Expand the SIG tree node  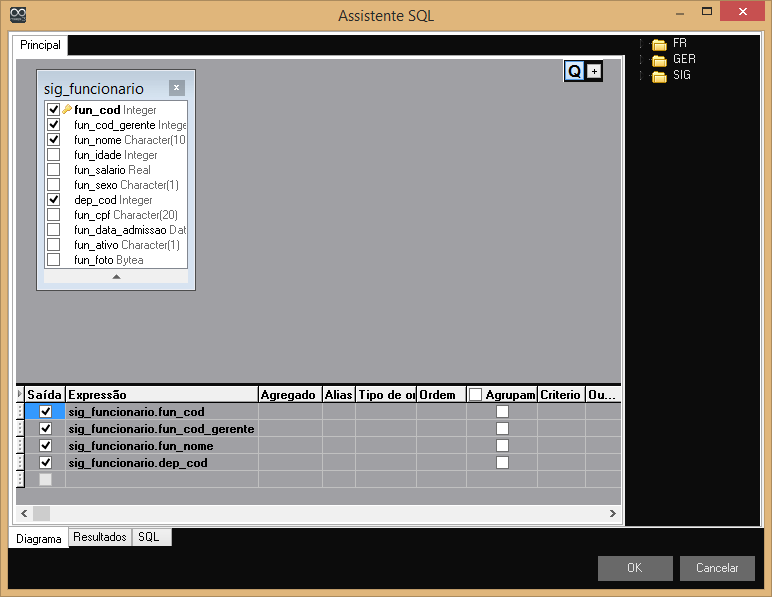coord(641,75)
